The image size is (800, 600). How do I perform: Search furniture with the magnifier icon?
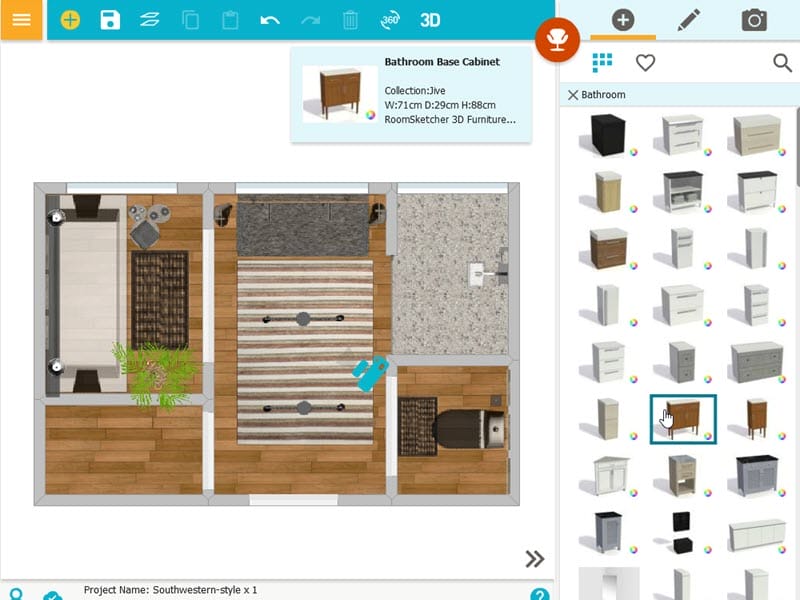point(784,62)
